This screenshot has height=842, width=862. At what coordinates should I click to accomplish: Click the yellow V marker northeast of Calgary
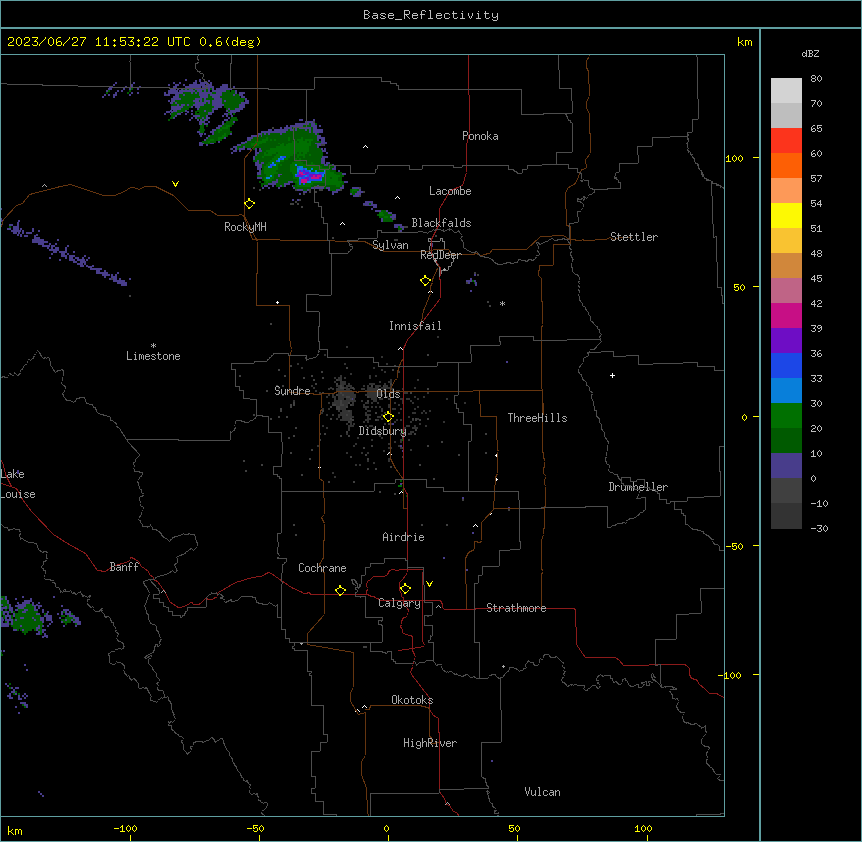pos(429,584)
